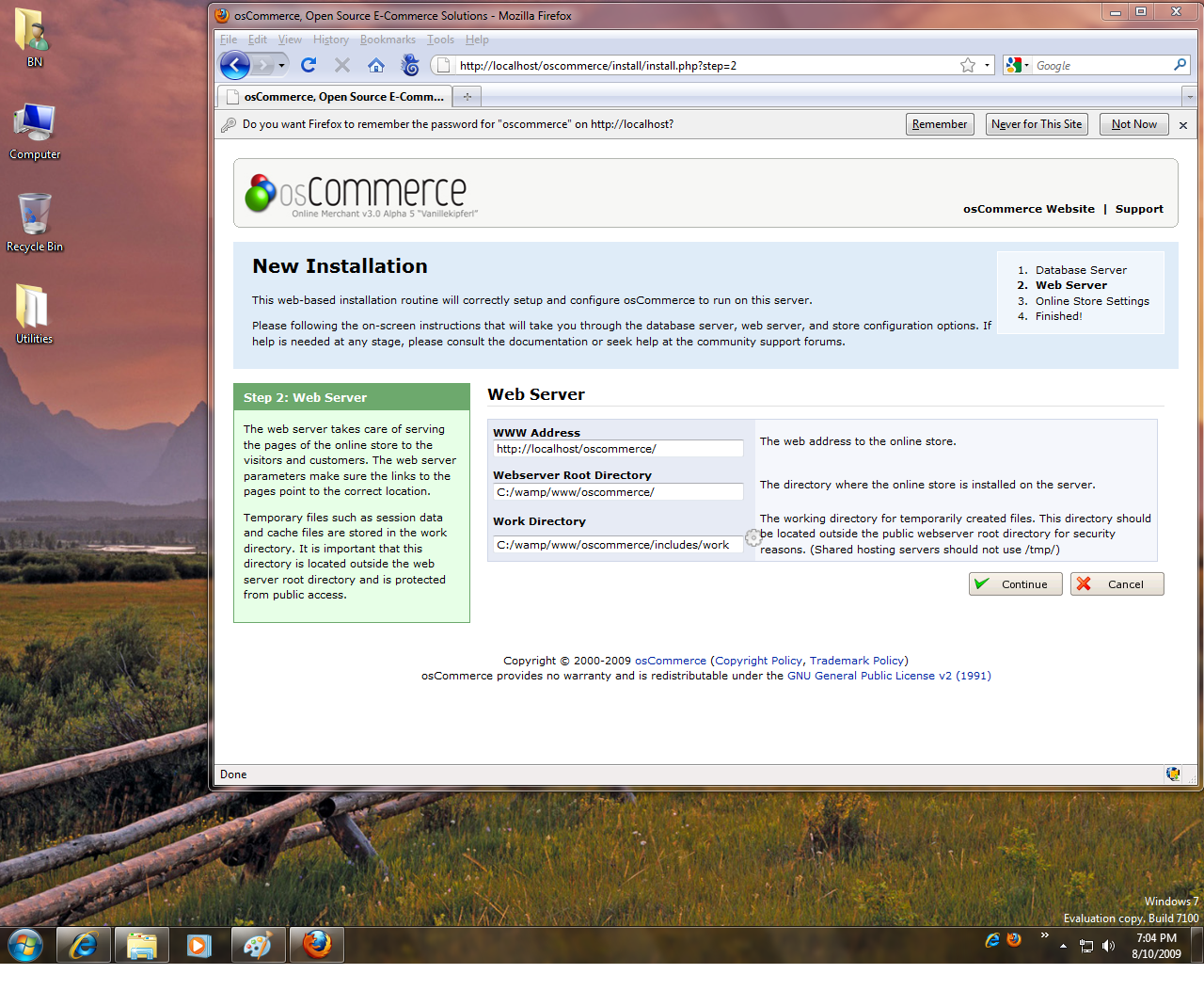Open the search engine selector dropdown
This screenshot has width=1204, height=1006.
pos(1017,65)
